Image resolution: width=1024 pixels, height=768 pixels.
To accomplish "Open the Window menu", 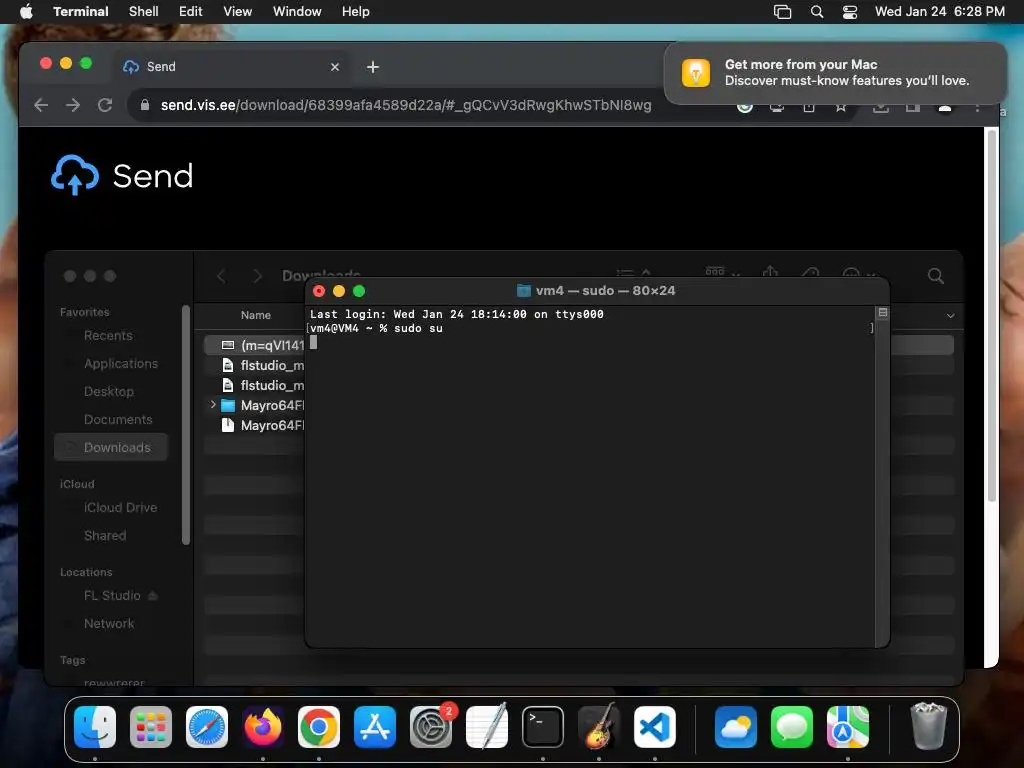I will (x=296, y=11).
